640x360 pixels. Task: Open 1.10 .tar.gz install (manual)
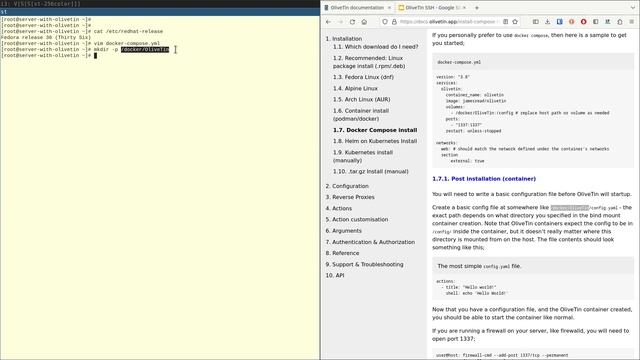pyautogui.click(x=371, y=172)
